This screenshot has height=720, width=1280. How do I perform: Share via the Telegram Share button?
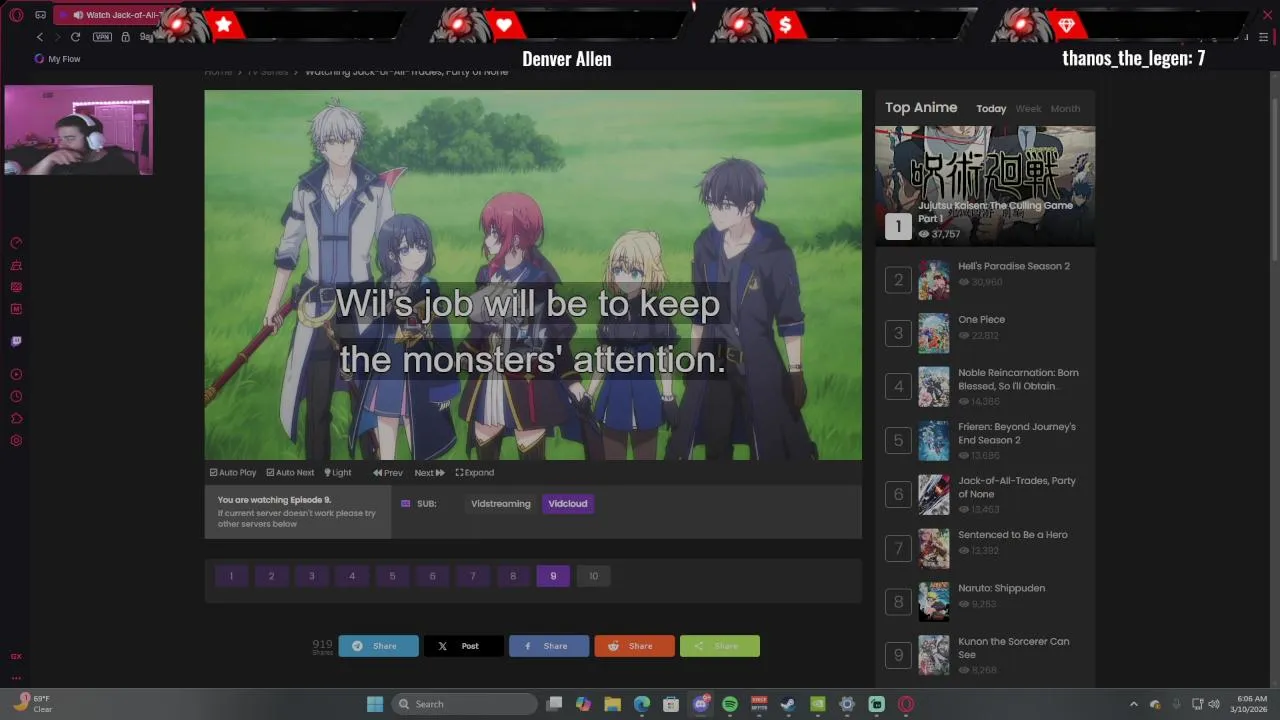point(378,646)
